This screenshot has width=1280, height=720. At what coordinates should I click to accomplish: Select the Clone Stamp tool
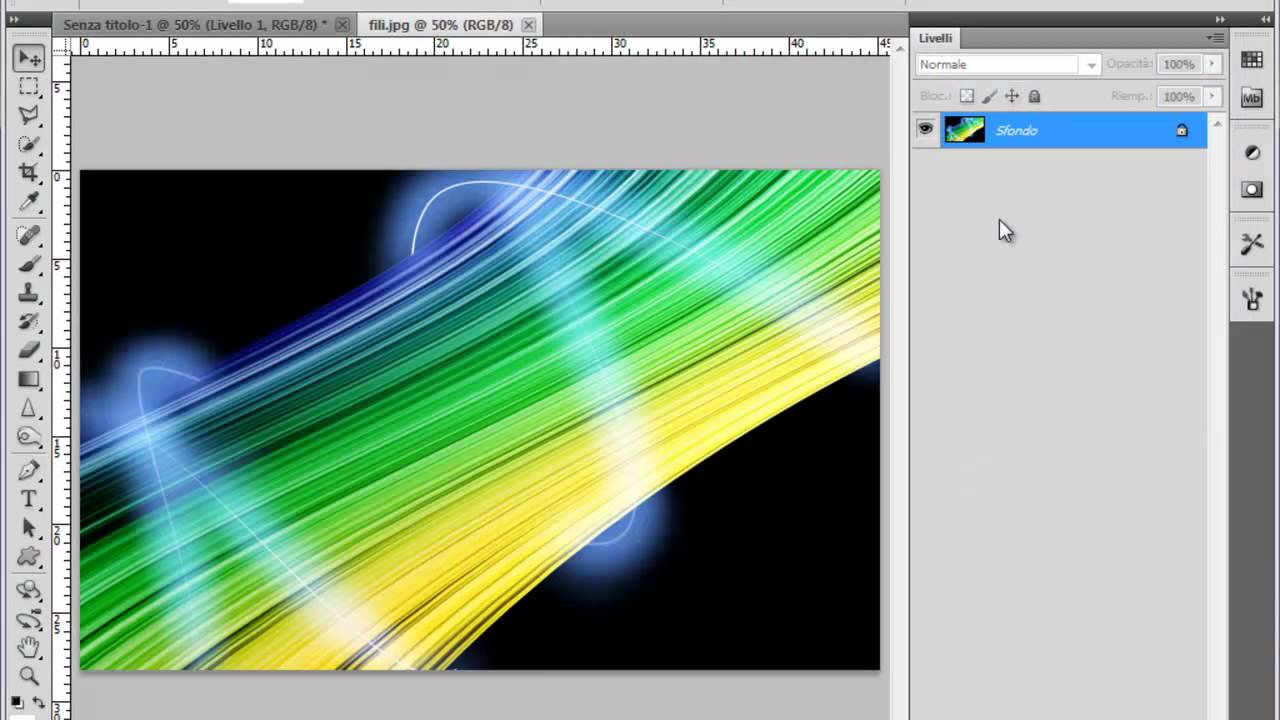click(x=29, y=293)
